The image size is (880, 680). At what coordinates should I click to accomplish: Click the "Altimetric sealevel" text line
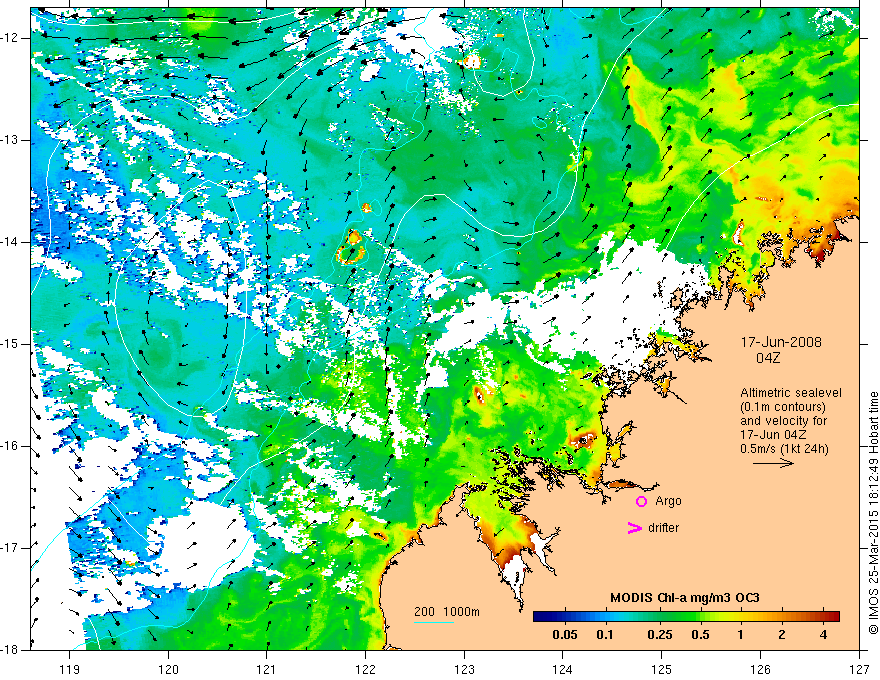pyautogui.click(x=791, y=393)
